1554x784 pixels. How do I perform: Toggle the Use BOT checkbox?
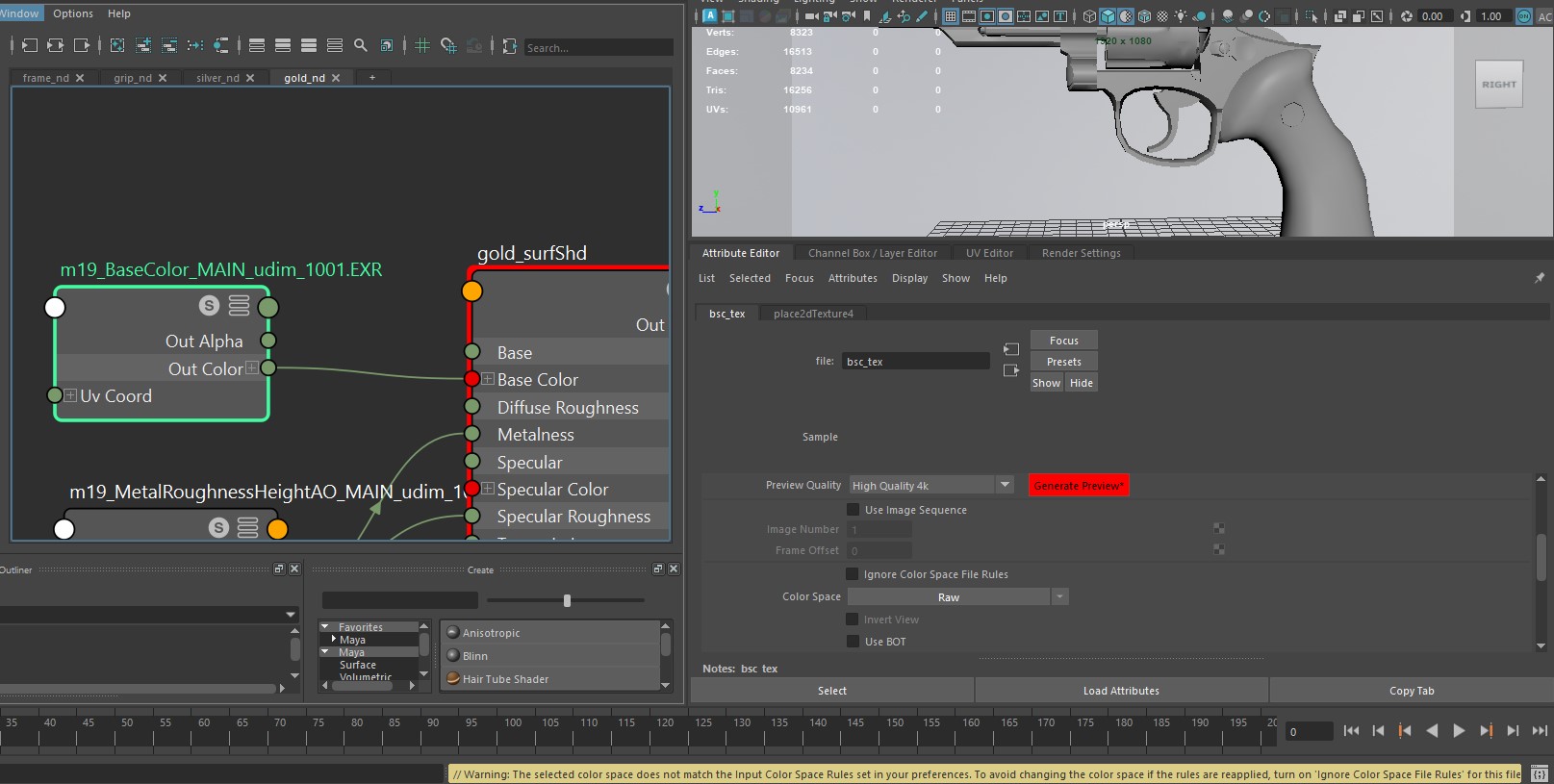tap(853, 642)
